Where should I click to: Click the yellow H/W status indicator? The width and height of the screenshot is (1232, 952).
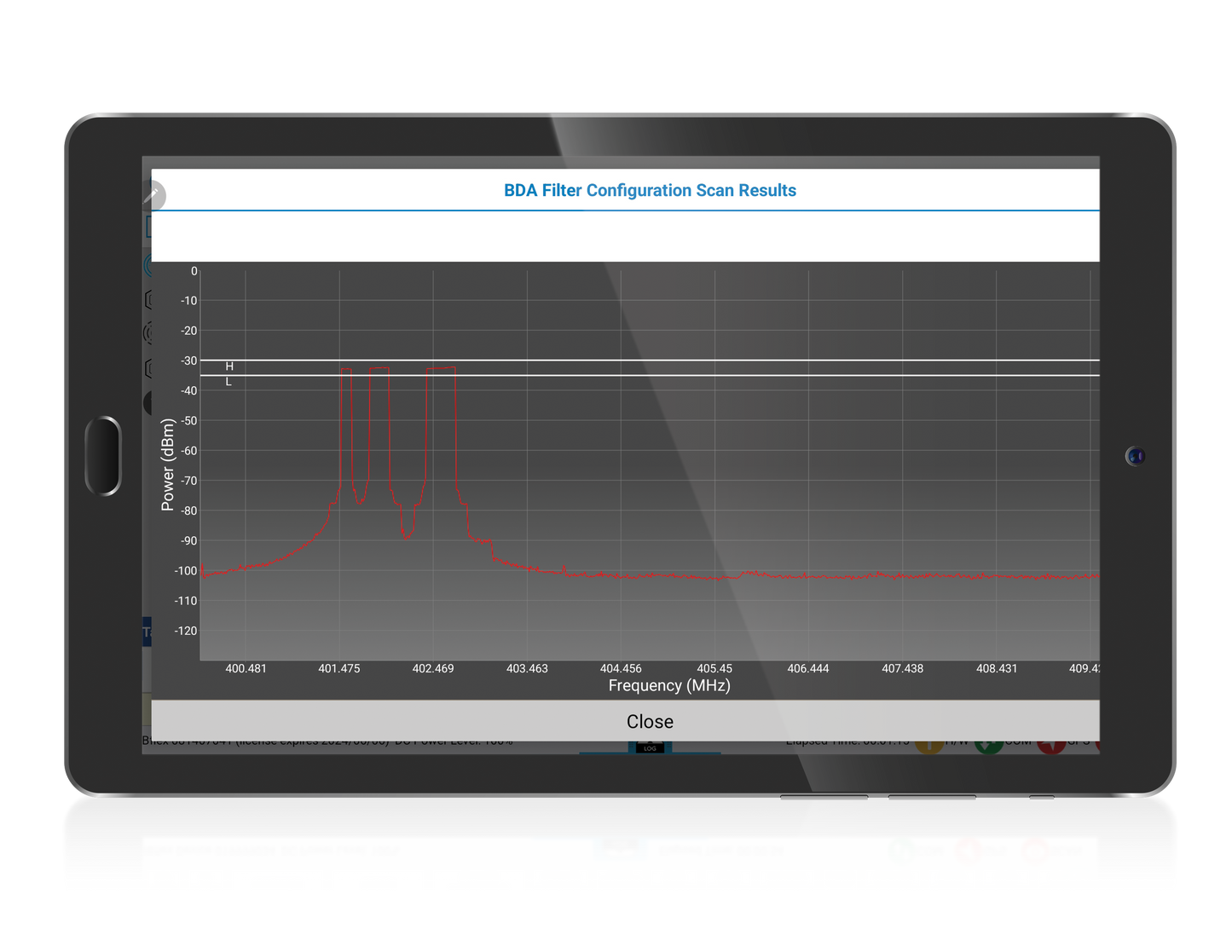pos(929,743)
